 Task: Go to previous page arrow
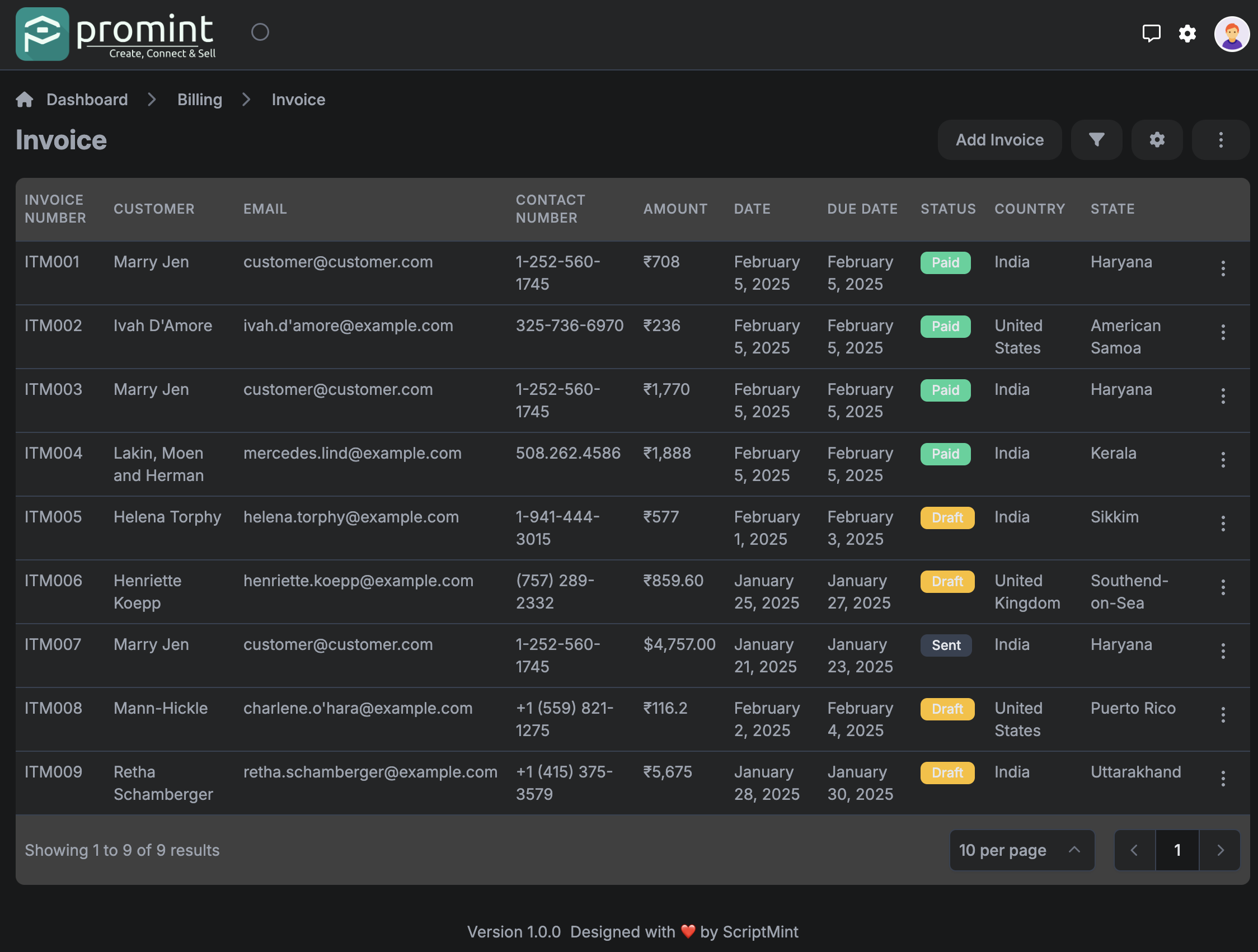pyautogui.click(x=1134, y=850)
